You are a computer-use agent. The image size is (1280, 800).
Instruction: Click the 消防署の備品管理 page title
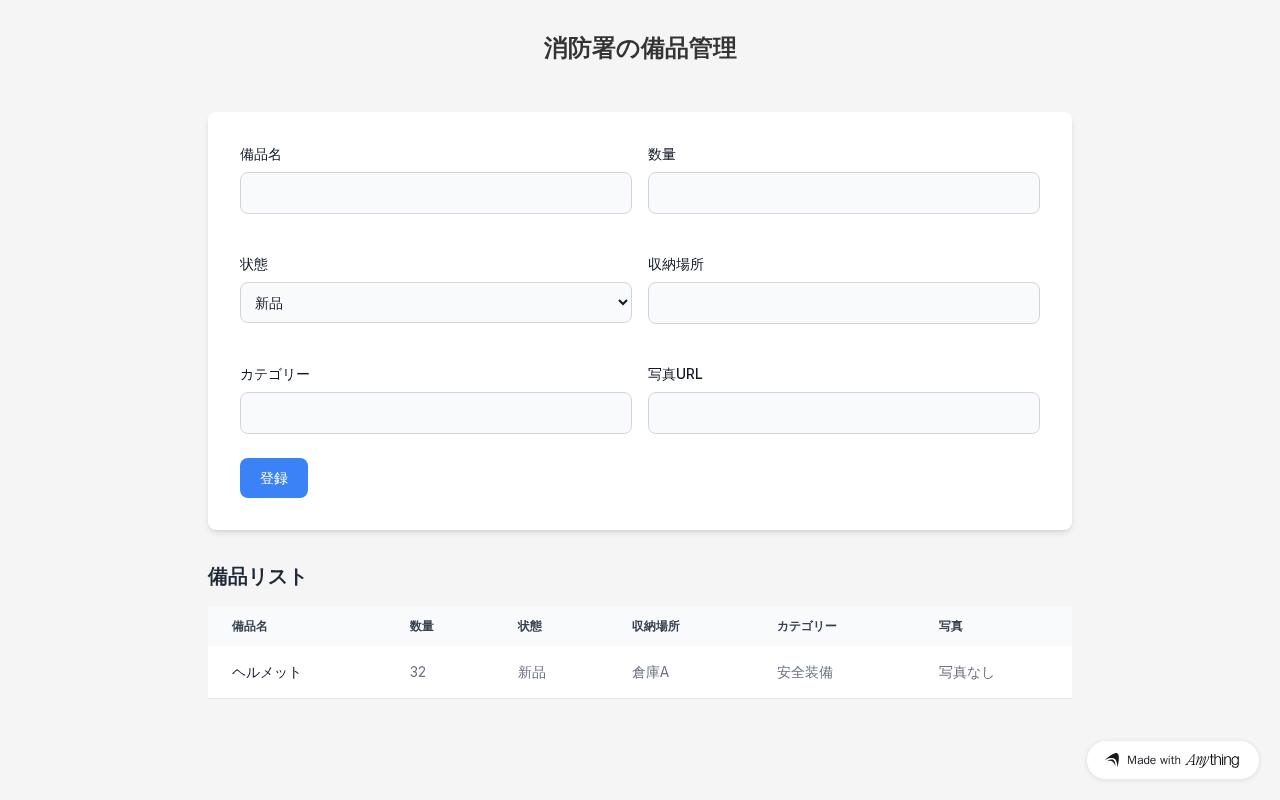point(640,48)
